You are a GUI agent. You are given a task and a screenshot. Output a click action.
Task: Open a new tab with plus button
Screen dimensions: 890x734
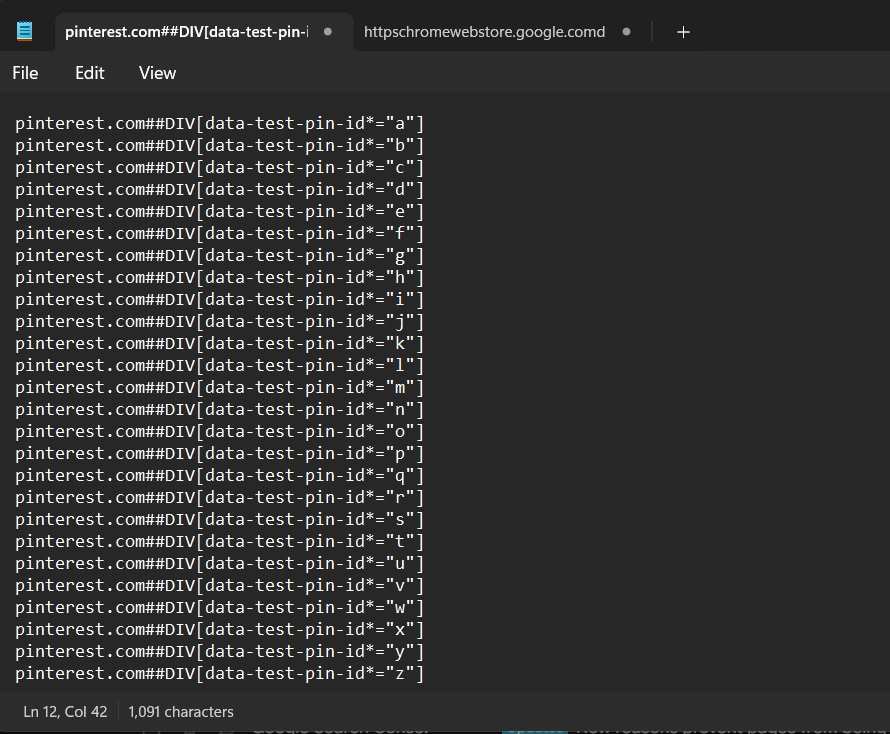click(x=683, y=32)
